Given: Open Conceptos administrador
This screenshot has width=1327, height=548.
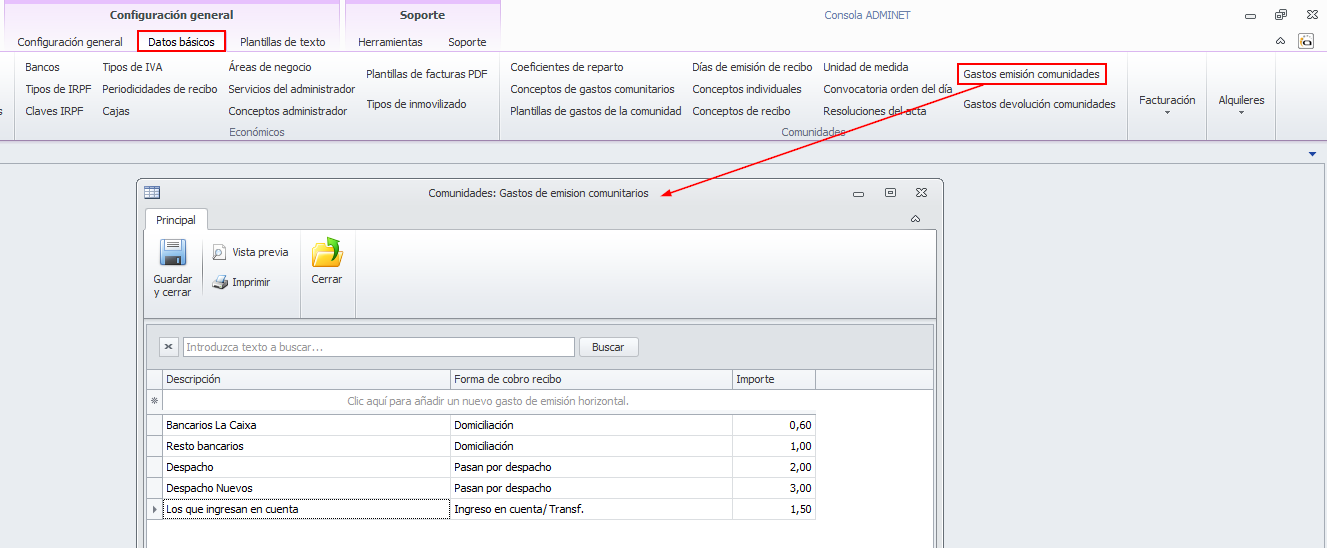Looking at the screenshot, I should click(288, 111).
